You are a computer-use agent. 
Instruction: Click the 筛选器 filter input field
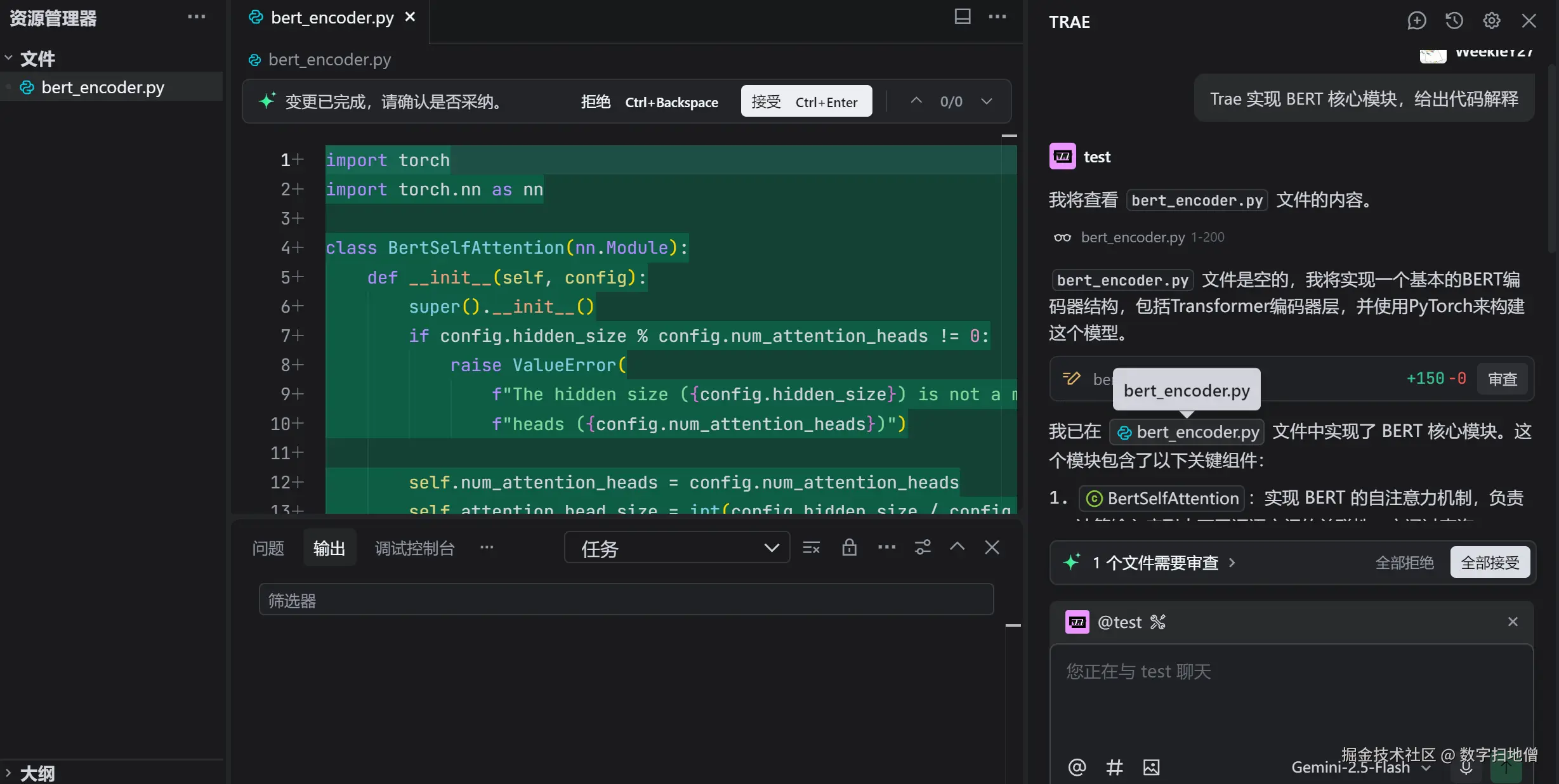[x=626, y=600]
